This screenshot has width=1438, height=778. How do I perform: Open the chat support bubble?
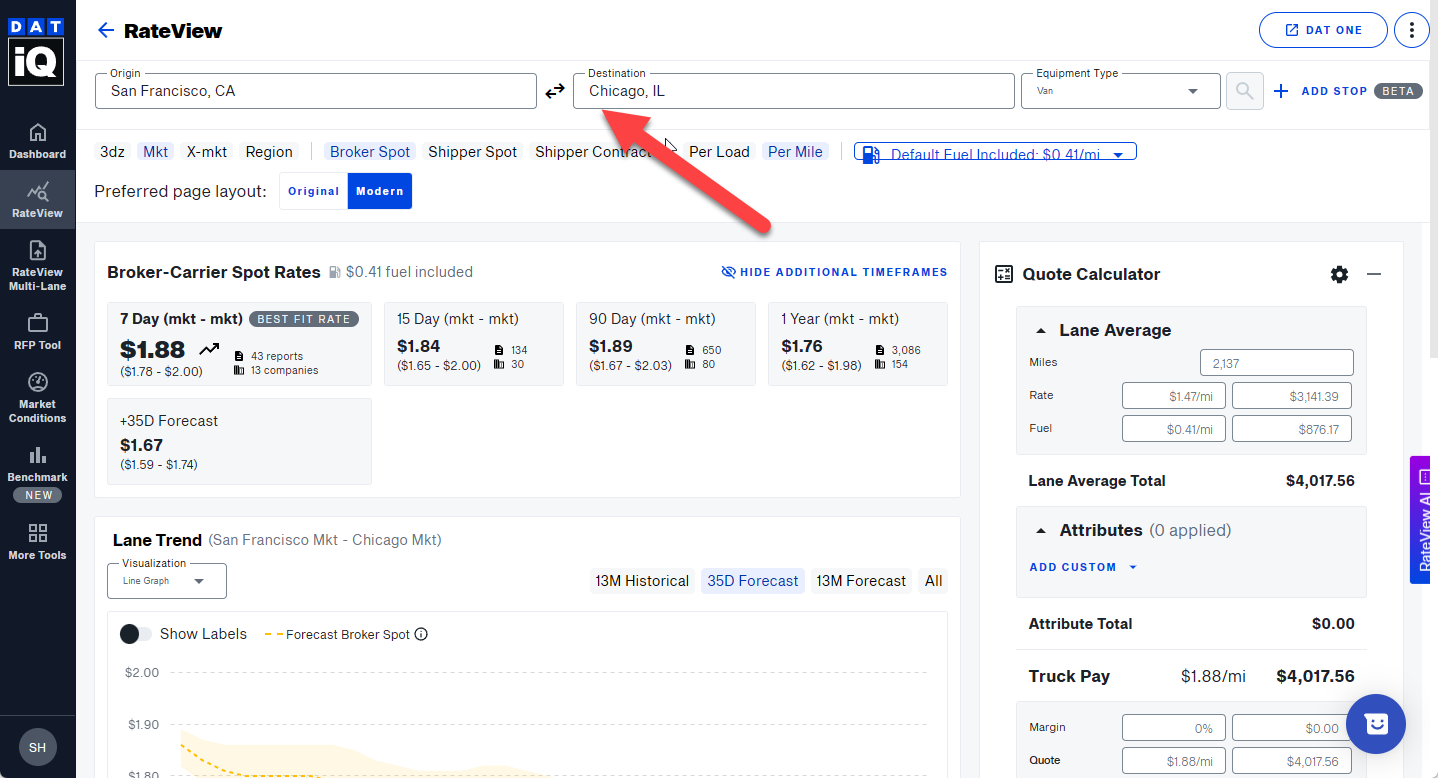coord(1375,723)
